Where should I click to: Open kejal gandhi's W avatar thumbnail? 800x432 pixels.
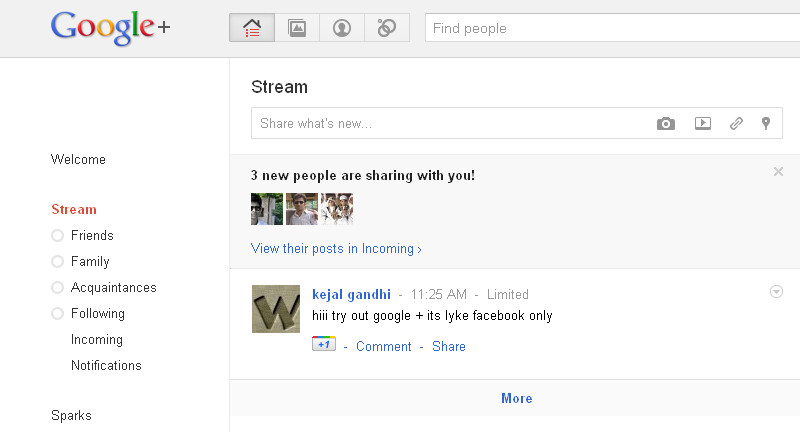tap(276, 309)
